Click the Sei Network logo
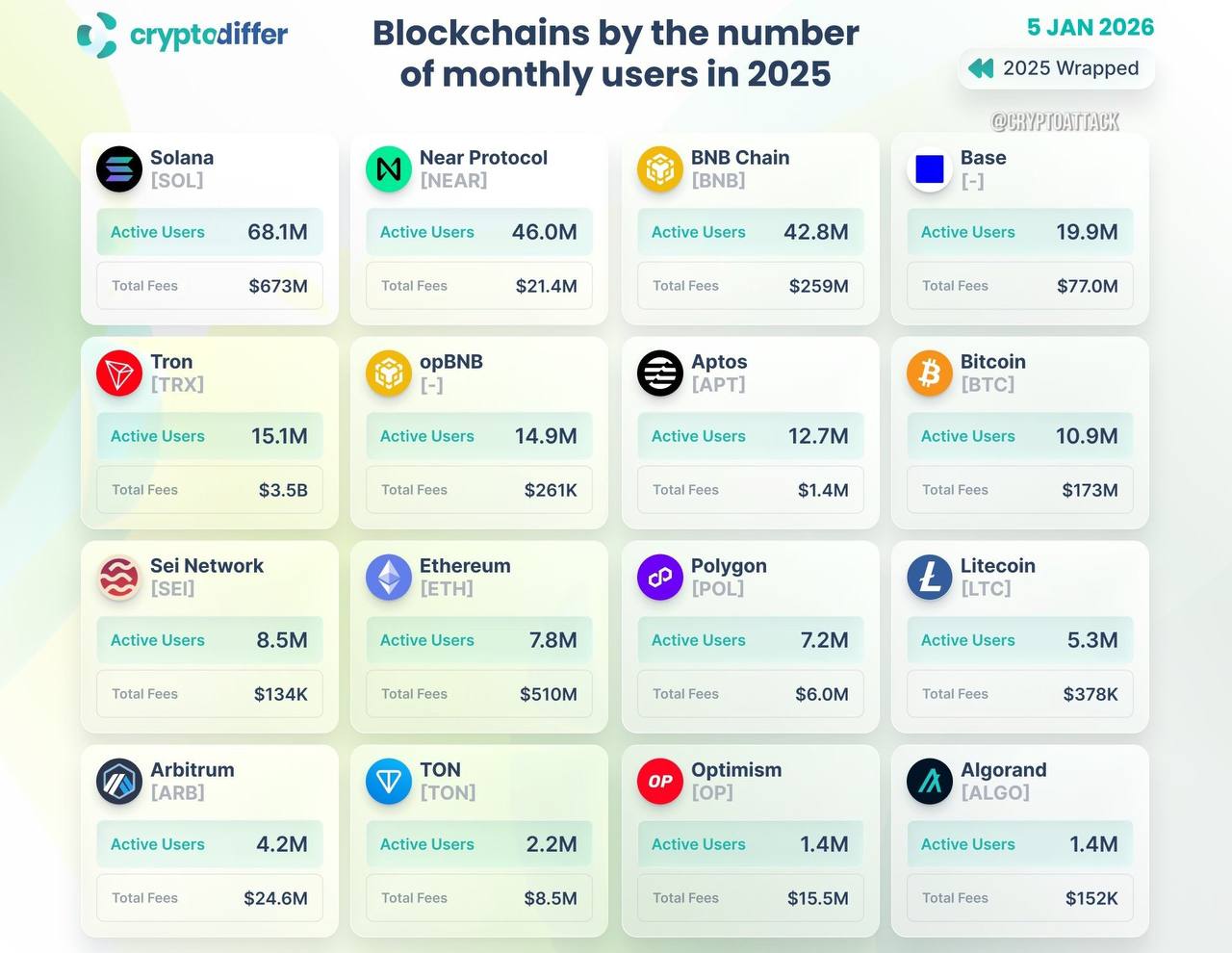 tap(119, 578)
